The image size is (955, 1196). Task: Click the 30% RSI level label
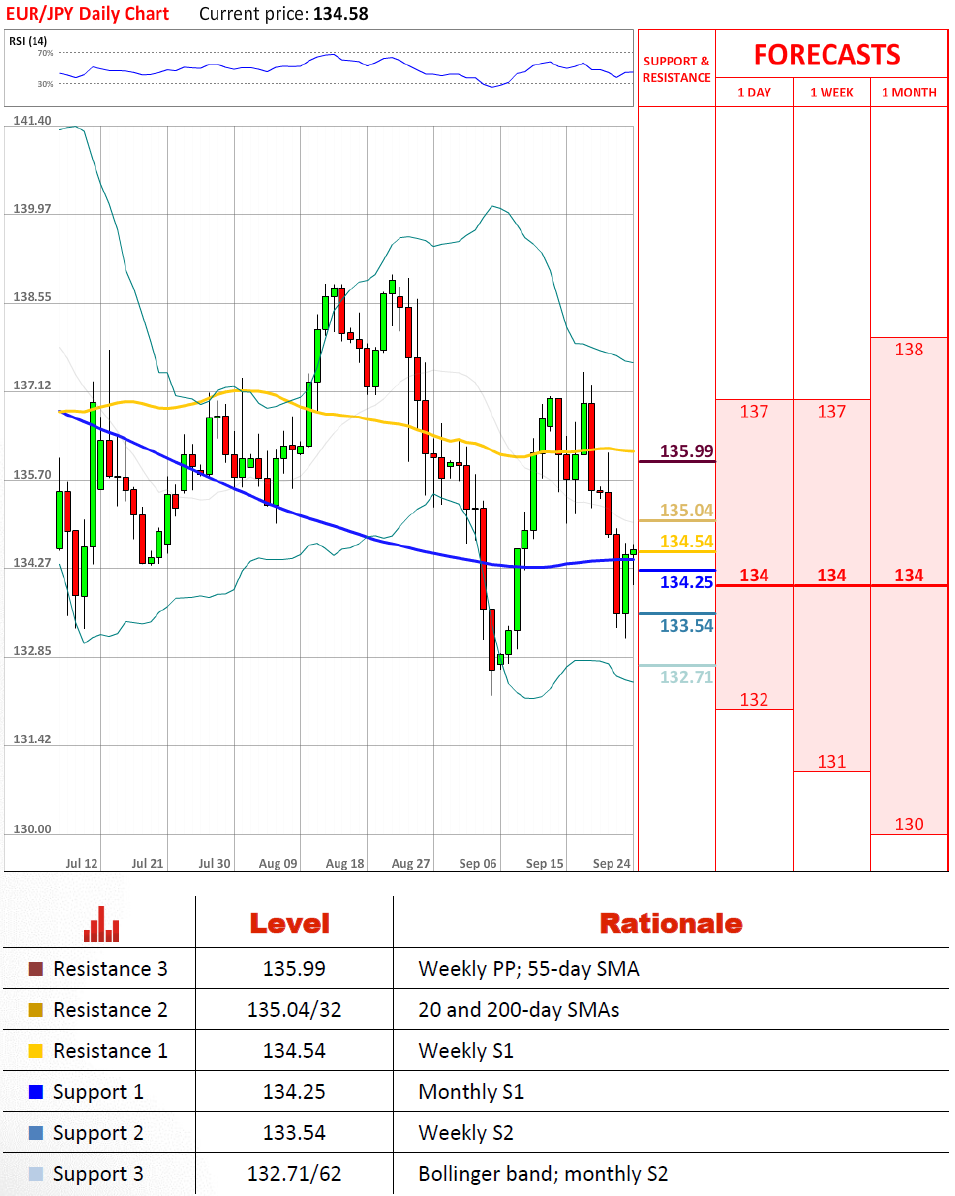(x=46, y=84)
